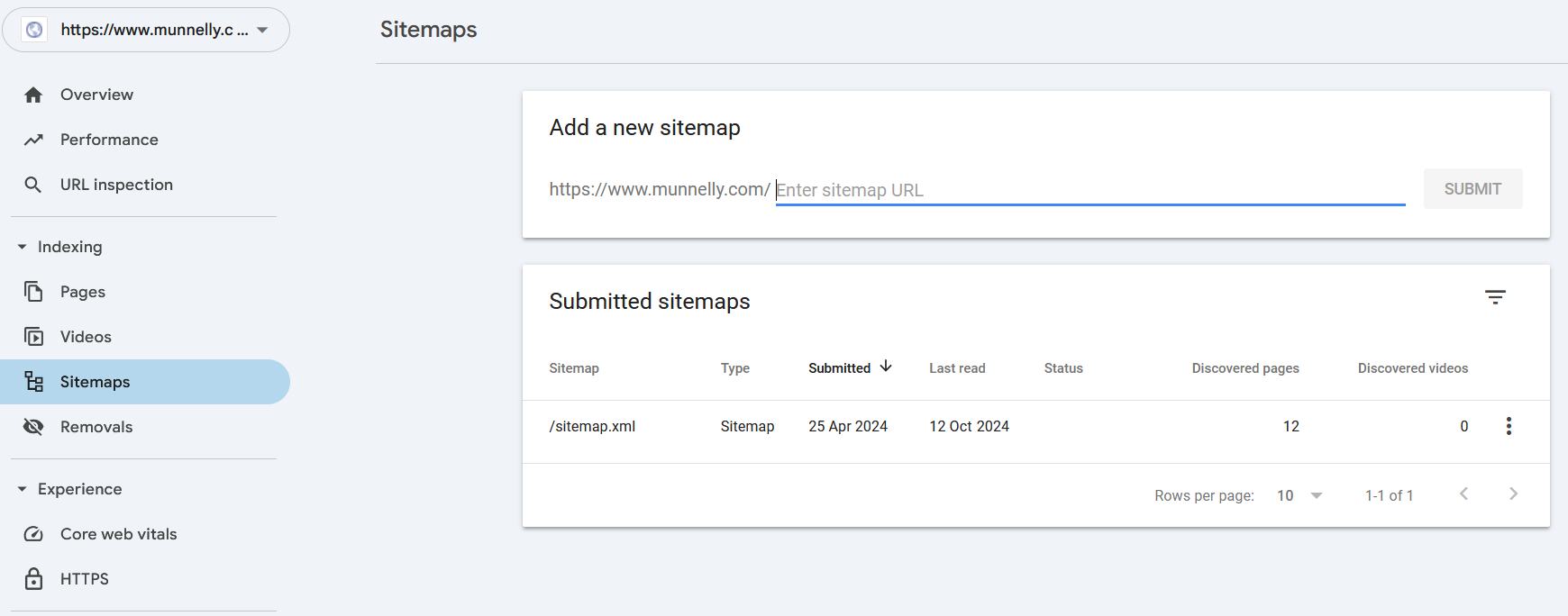
Task: Go to next page of sitemaps
Action: click(1513, 494)
